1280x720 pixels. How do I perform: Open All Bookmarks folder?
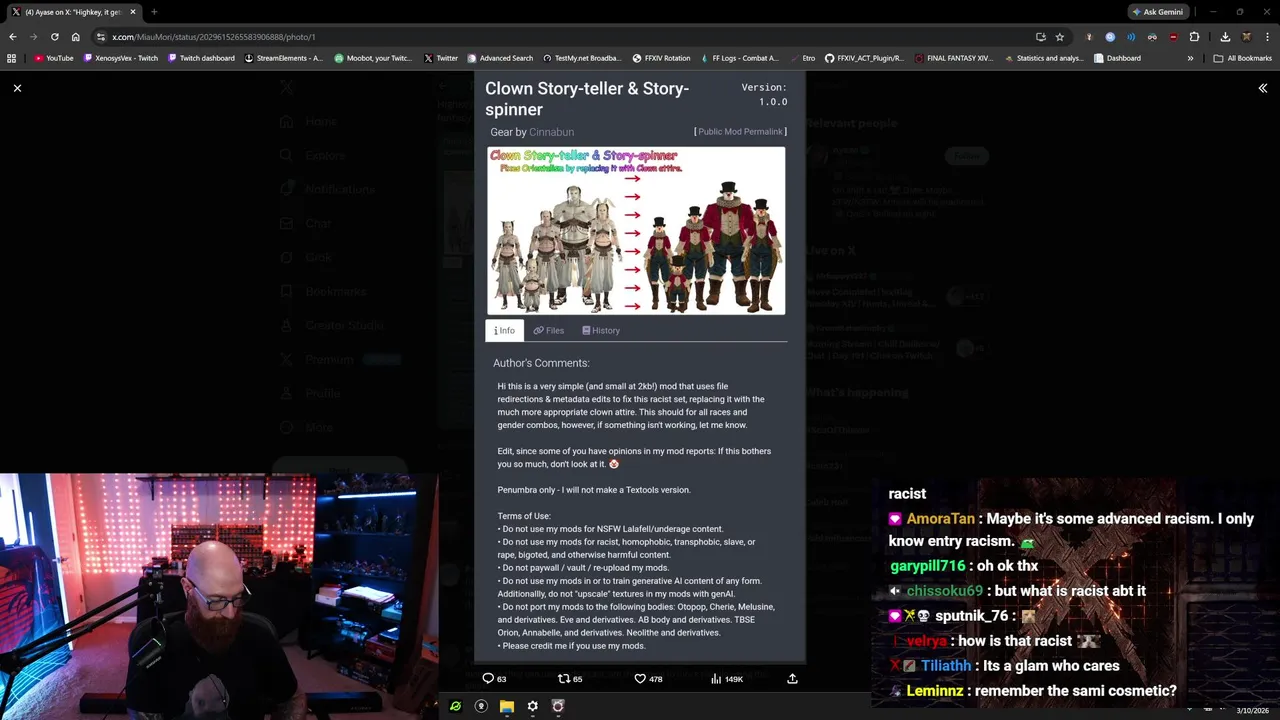click(x=1242, y=58)
